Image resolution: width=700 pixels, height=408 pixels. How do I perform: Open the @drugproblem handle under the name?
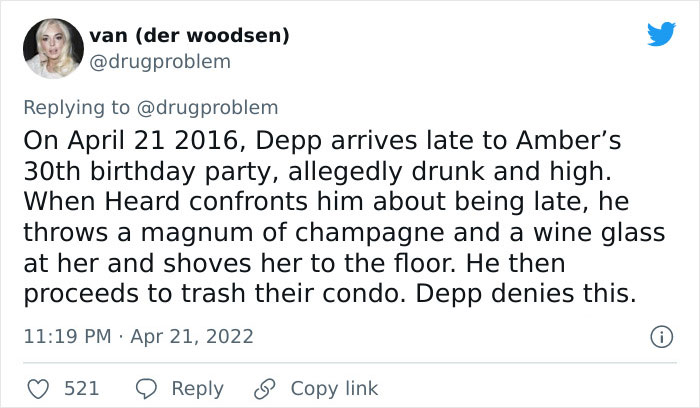point(160,62)
